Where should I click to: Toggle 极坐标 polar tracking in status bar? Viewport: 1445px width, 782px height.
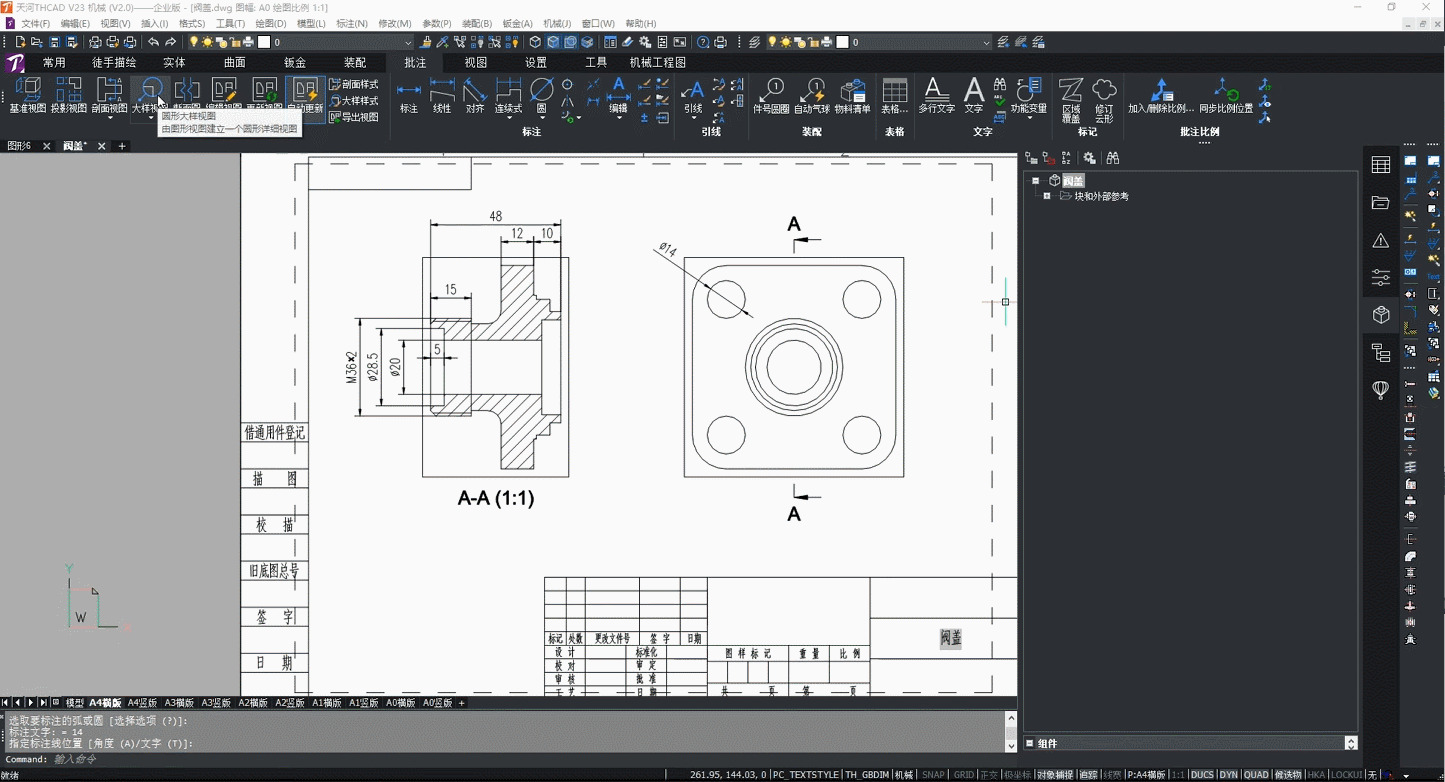click(x=1017, y=775)
